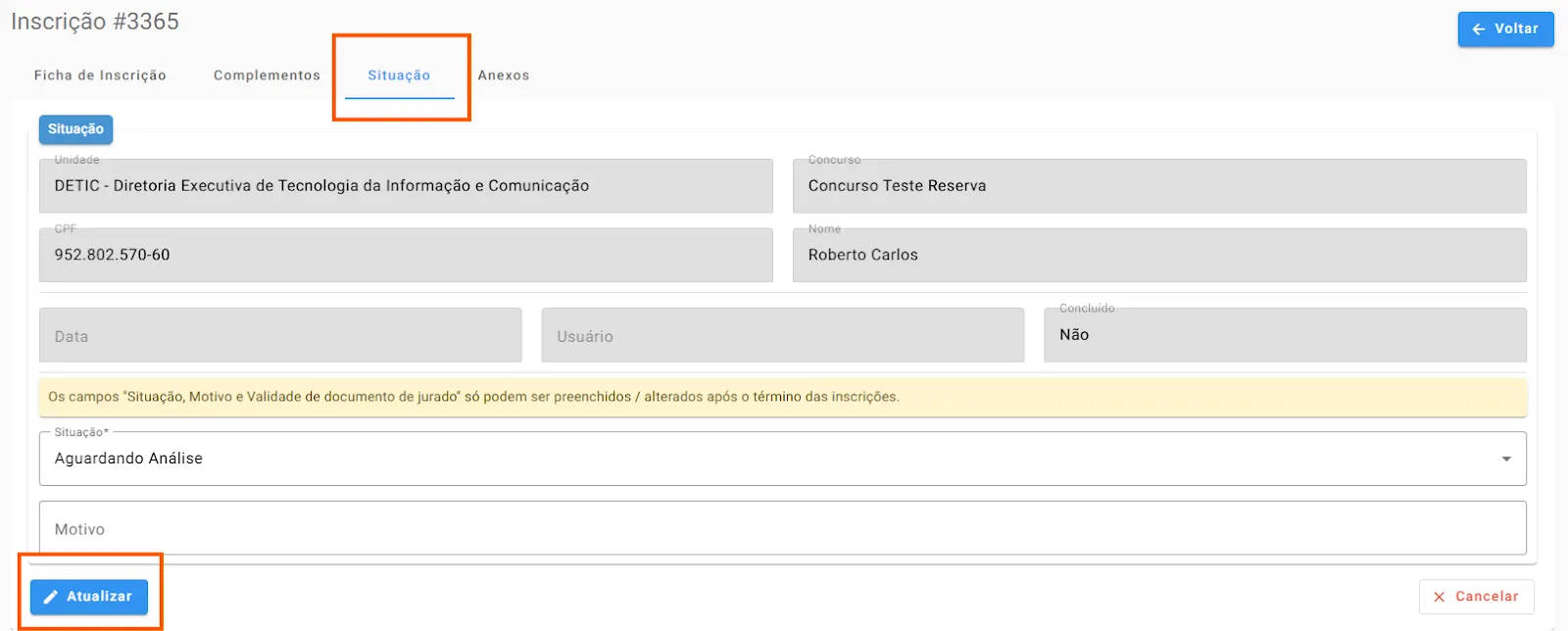The image size is (1568, 631).
Task: Expand the Situação dropdown arrow
Action: pyautogui.click(x=1506, y=459)
